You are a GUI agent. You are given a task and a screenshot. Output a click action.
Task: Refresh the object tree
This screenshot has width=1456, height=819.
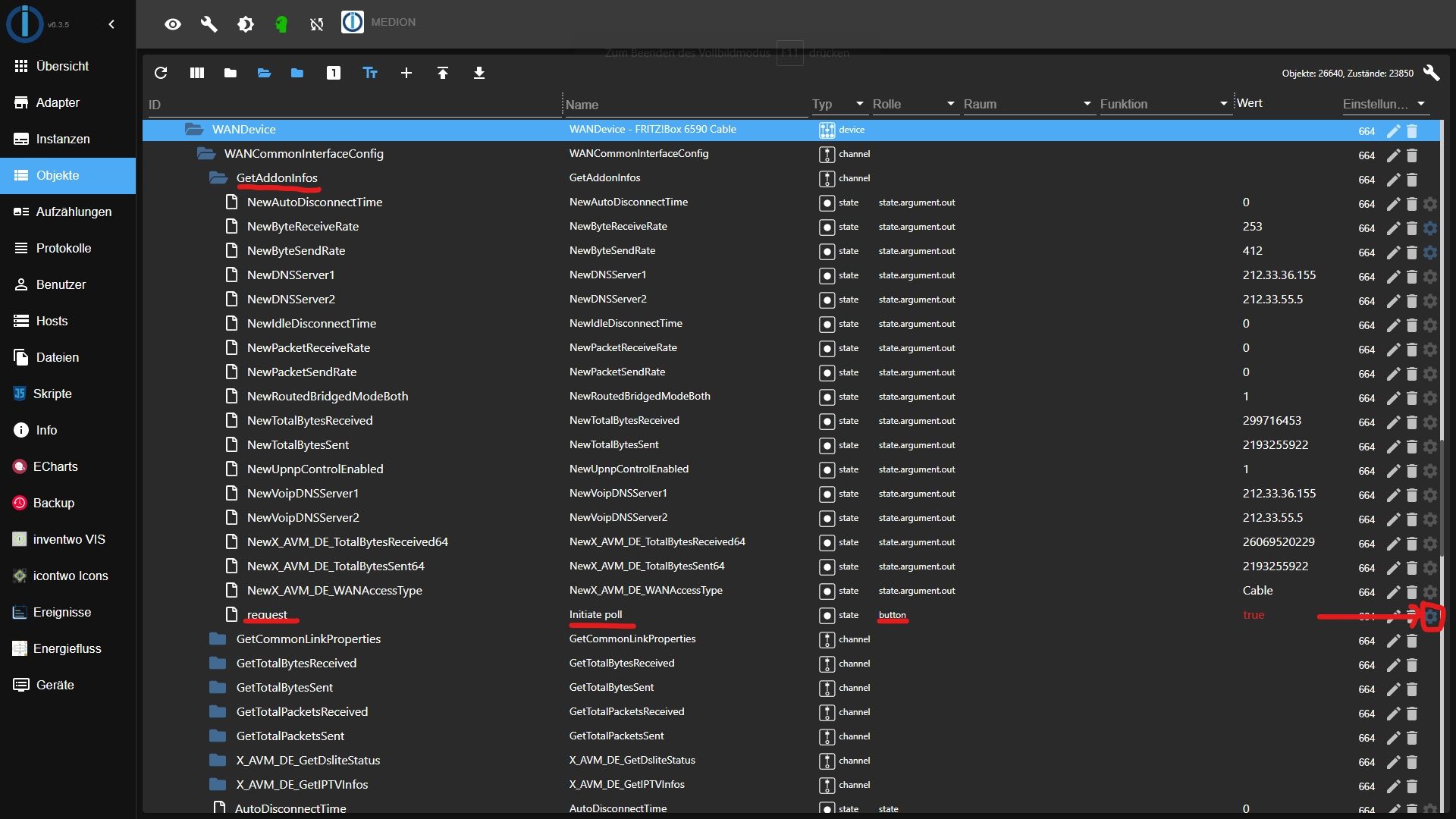point(161,73)
